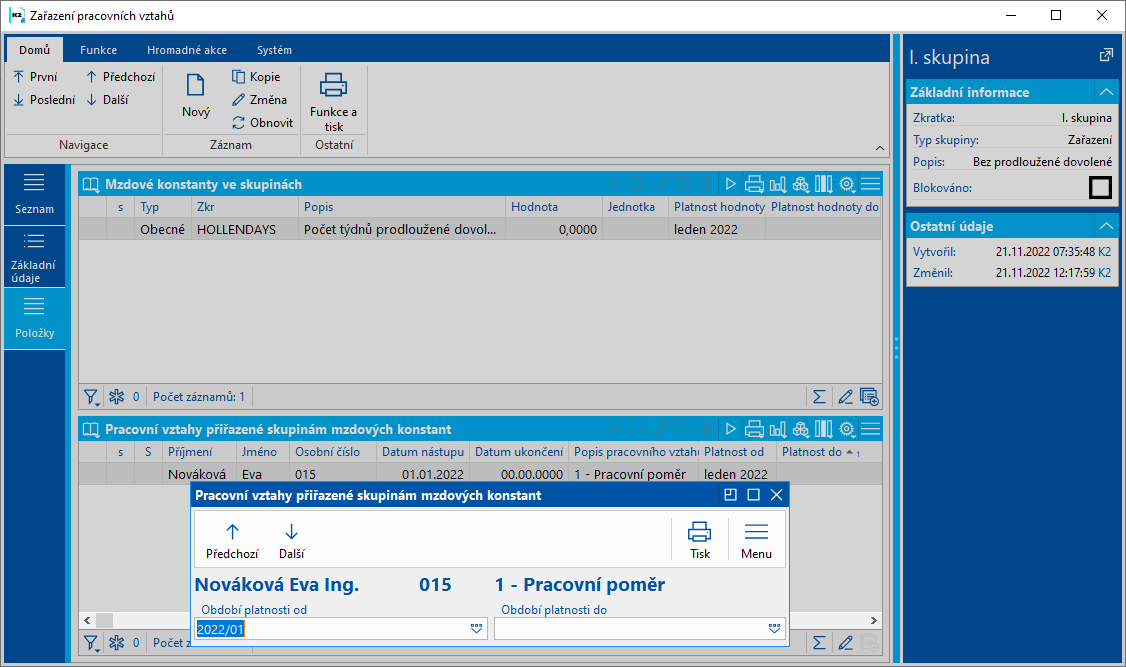This screenshot has width=1126, height=667.
Task: Click K2 link next to Vytvořil
Action: pos(1104,252)
